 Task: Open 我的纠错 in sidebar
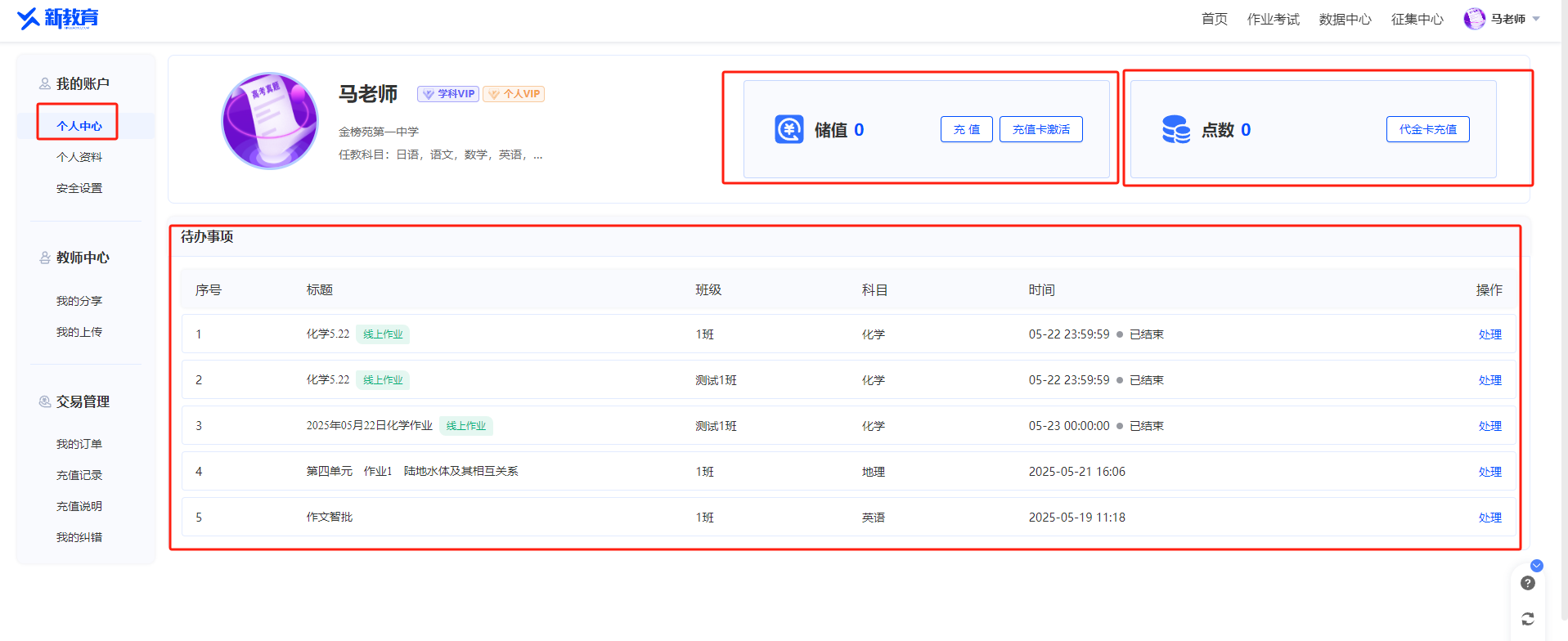(79, 537)
